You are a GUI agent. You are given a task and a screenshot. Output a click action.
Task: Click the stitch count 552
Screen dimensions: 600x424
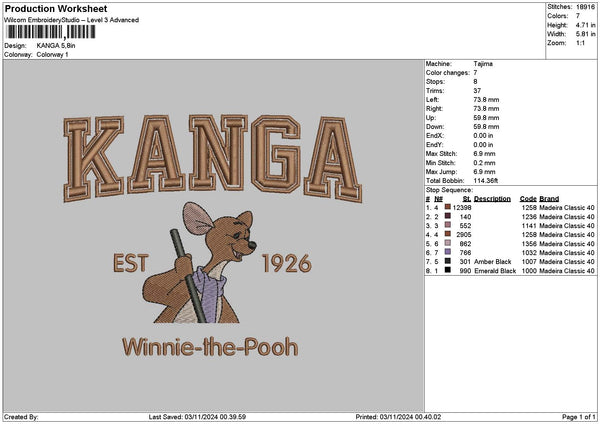click(x=466, y=226)
